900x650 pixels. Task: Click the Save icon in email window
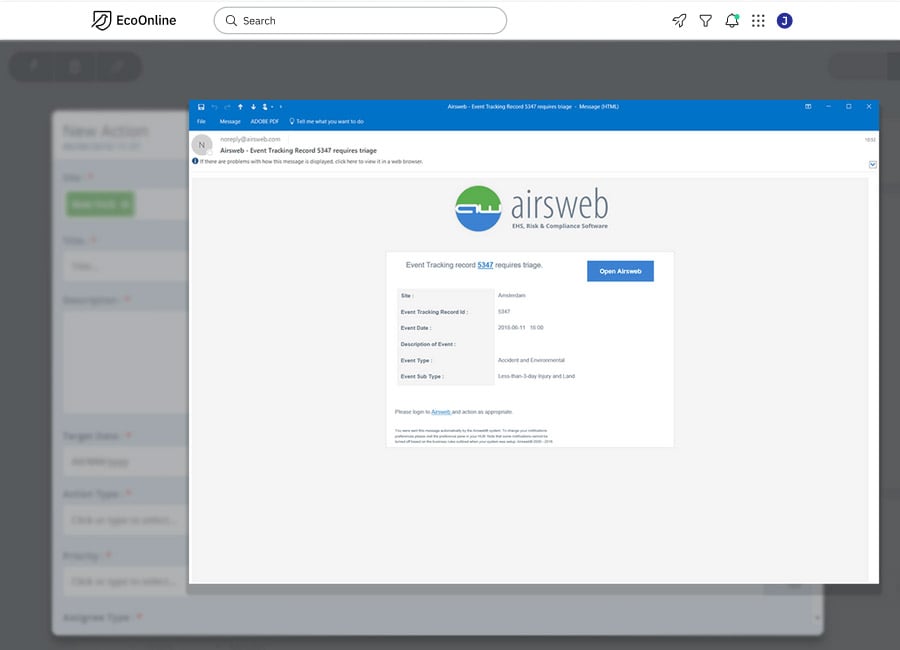pyautogui.click(x=201, y=107)
